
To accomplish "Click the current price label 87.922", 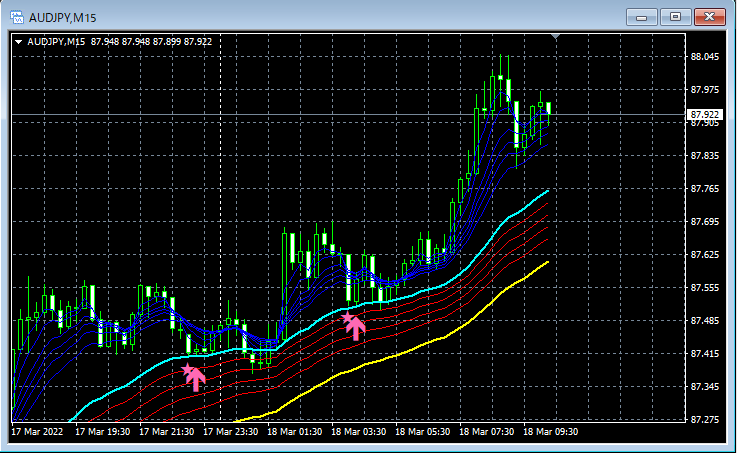I will click(704, 114).
